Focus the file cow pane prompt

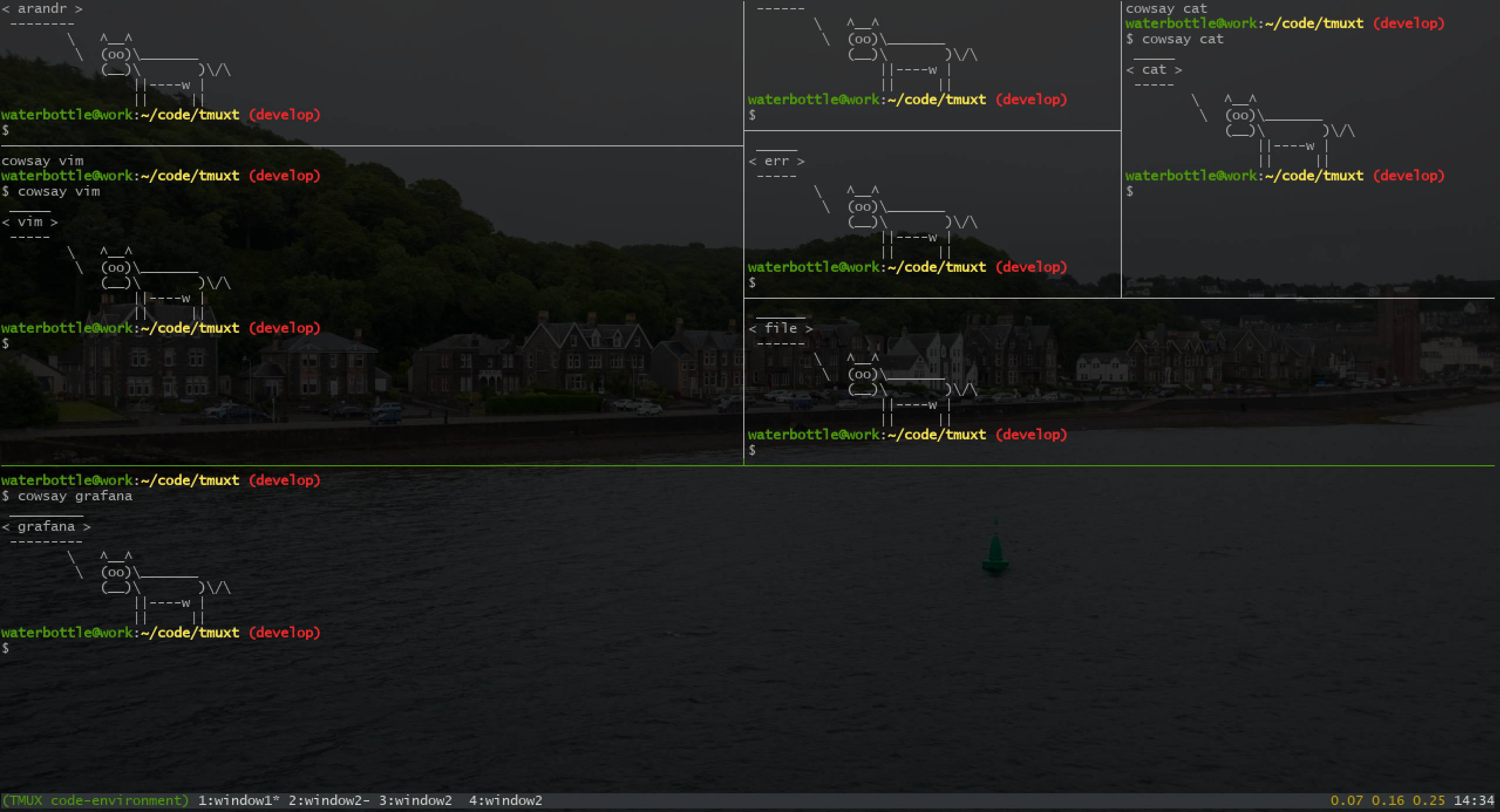(x=752, y=450)
